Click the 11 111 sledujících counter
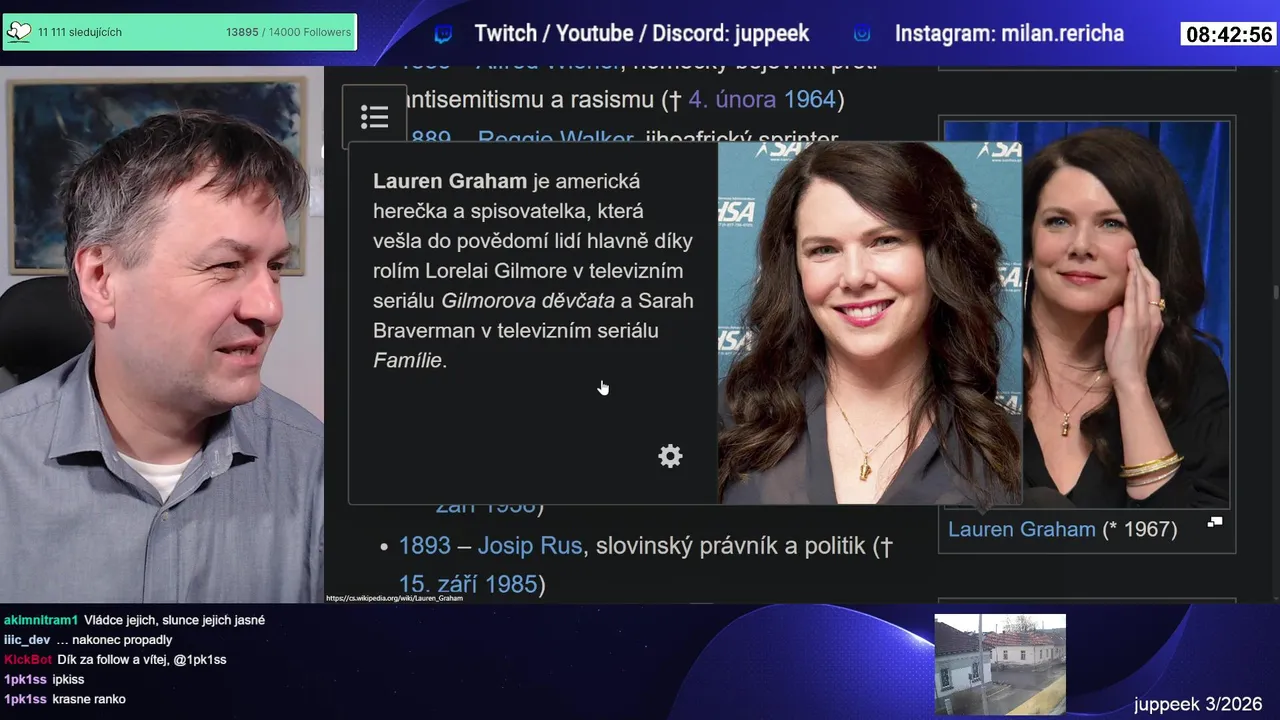 coord(80,32)
